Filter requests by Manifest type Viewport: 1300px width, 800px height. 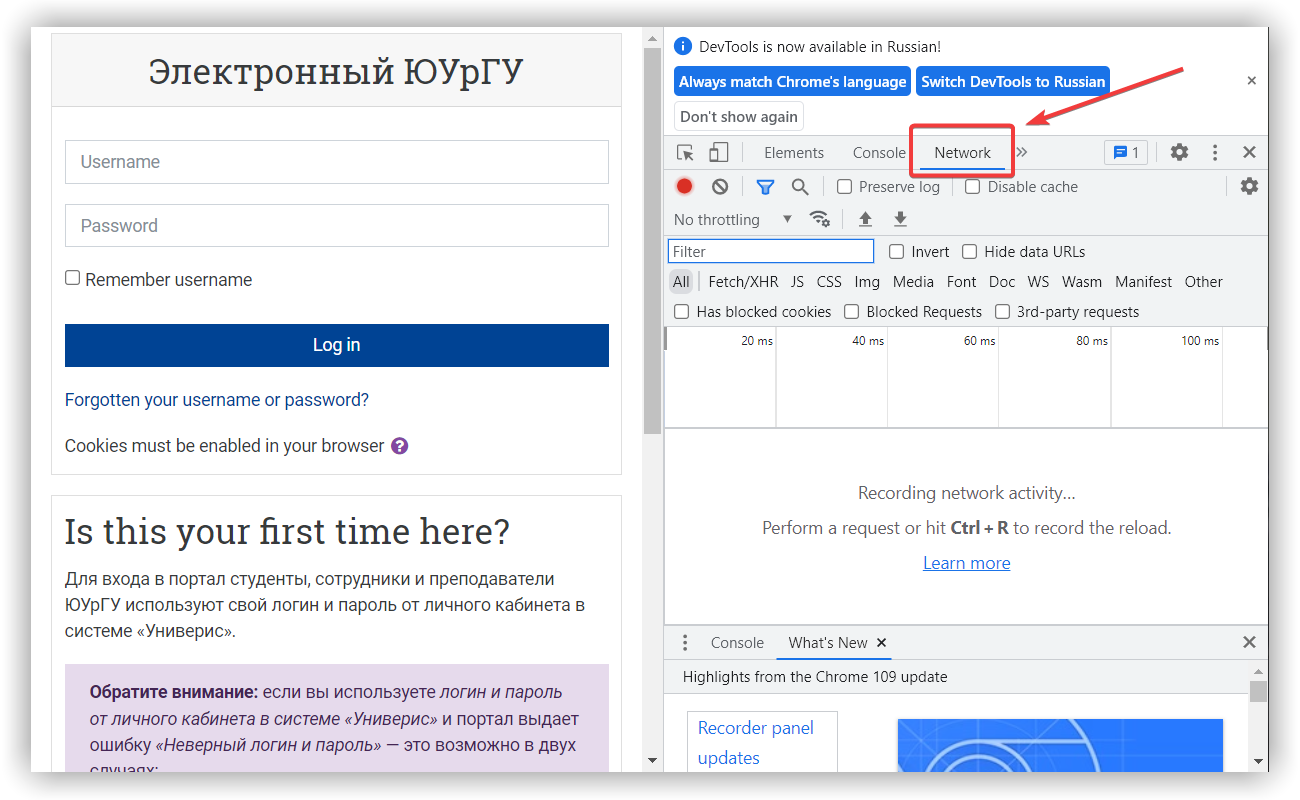(1143, 281)
